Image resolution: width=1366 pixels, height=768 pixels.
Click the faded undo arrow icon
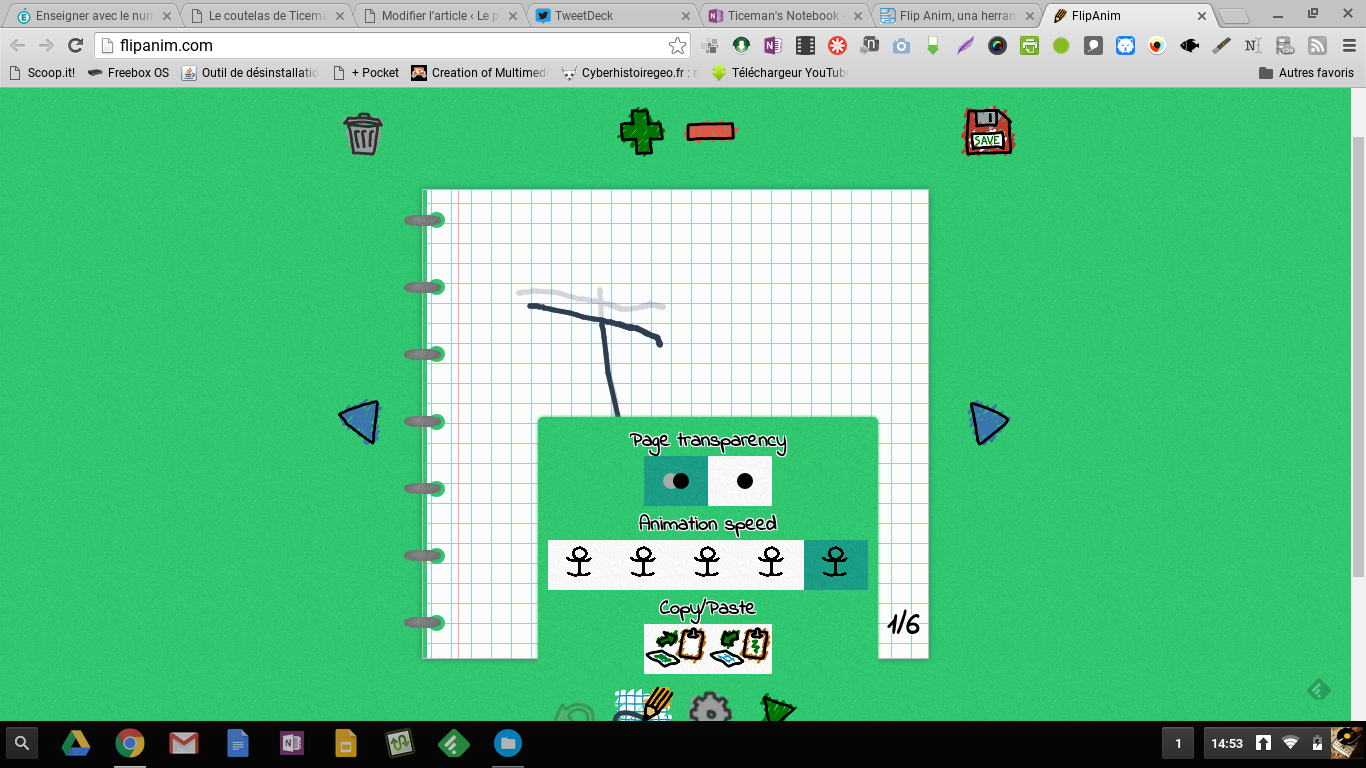click(574, 712)
